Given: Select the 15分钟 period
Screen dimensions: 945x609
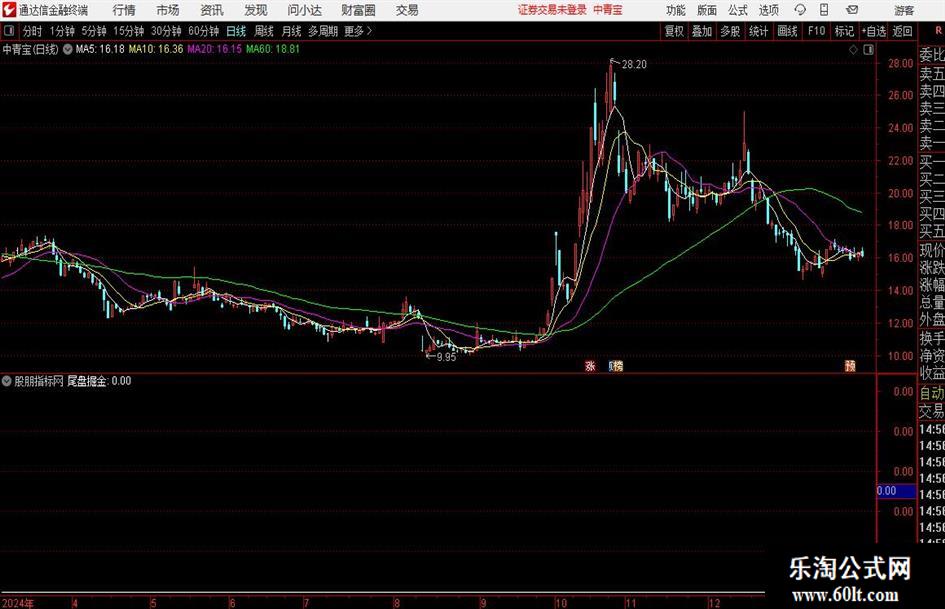Looking at the screenshot, I should click(x=128, y=31).
